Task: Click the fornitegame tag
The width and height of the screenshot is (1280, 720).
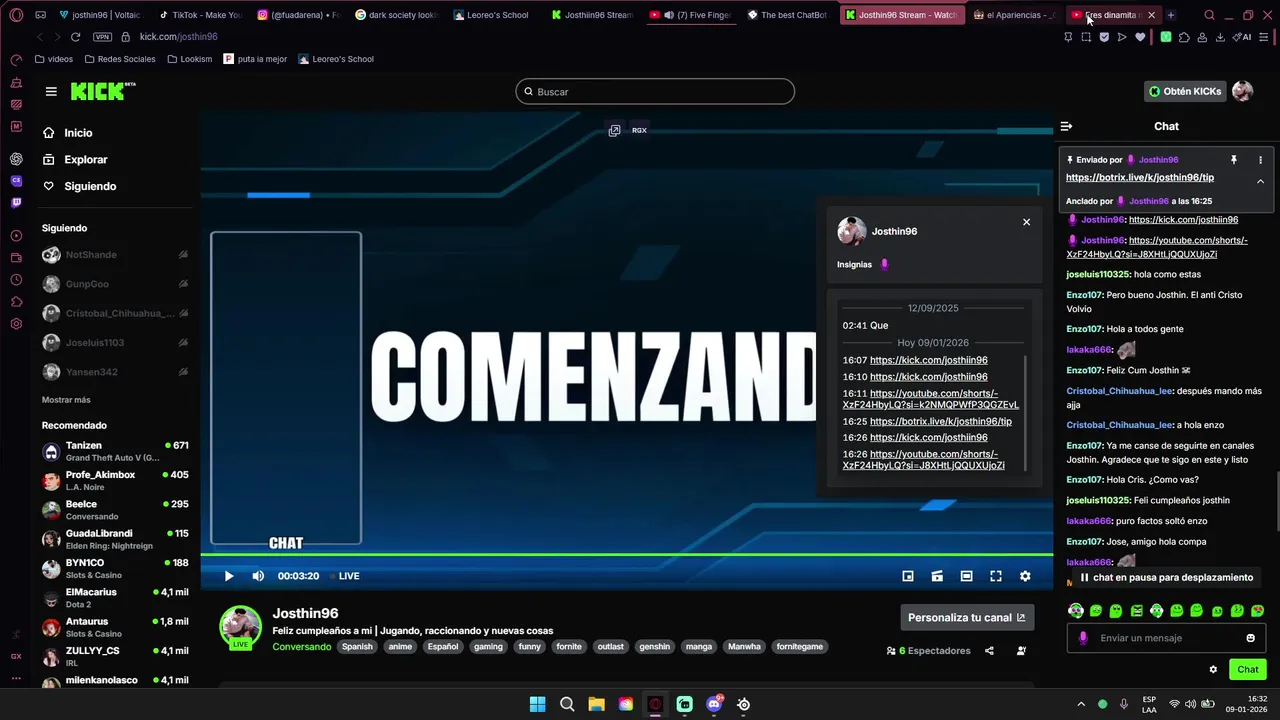Action: click(800, 647)
